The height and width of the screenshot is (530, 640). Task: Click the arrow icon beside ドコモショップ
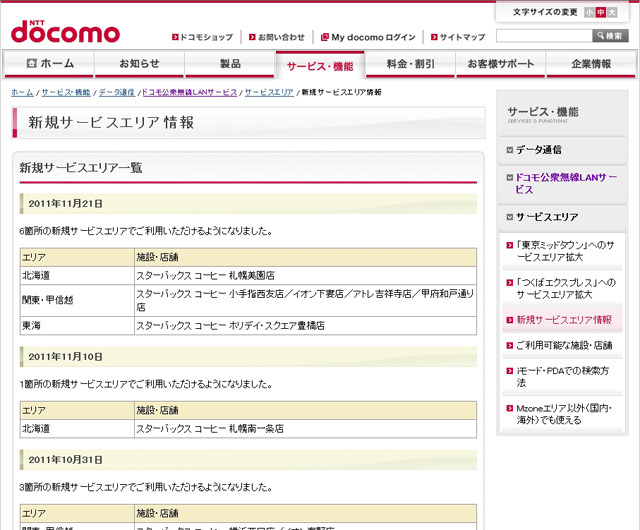[175, 37]
